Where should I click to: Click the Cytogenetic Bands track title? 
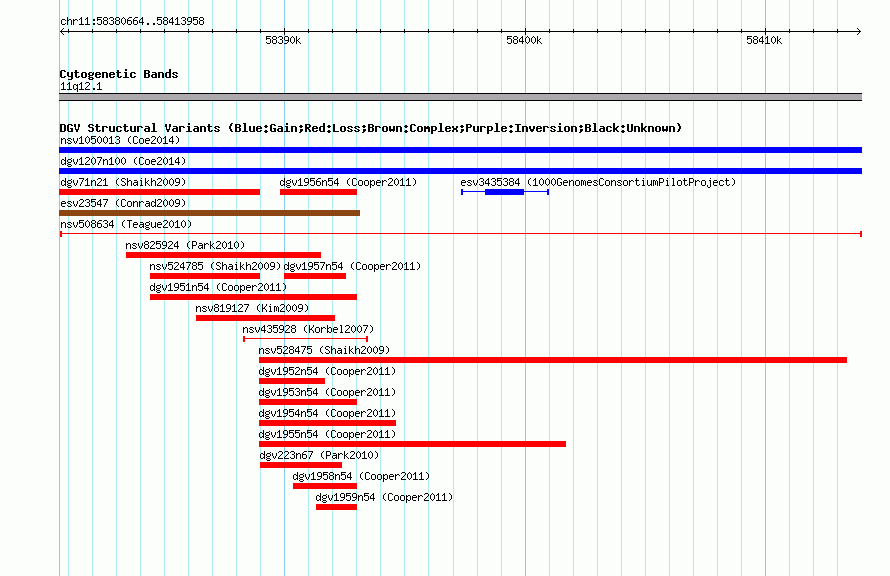point(119,74)
